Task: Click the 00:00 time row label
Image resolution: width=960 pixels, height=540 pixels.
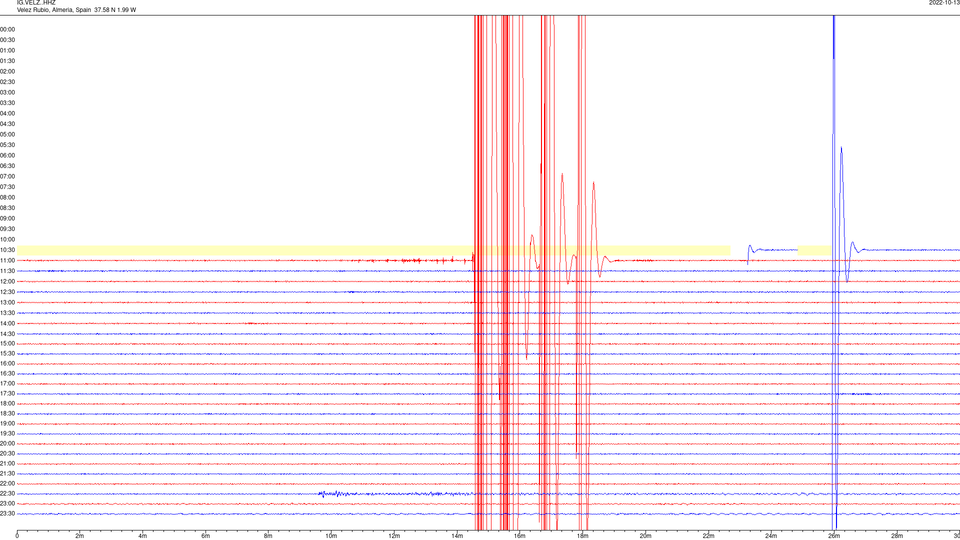Action: point(7,29)
